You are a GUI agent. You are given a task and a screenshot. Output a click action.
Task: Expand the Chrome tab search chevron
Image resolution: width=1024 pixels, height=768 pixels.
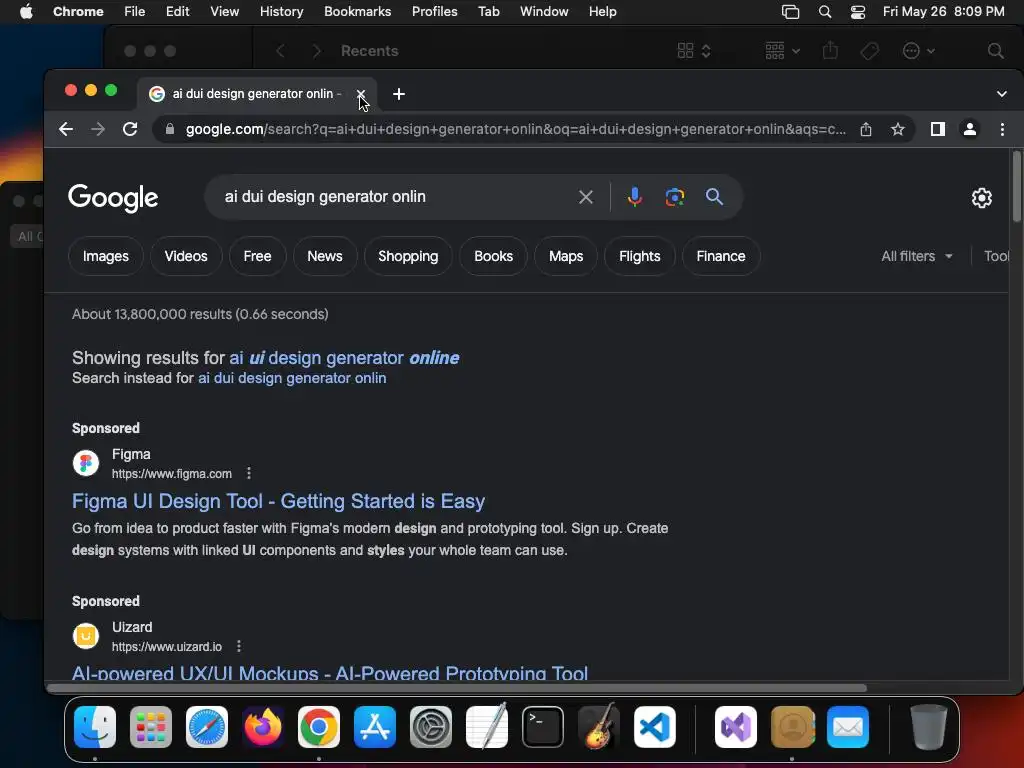1002,94
